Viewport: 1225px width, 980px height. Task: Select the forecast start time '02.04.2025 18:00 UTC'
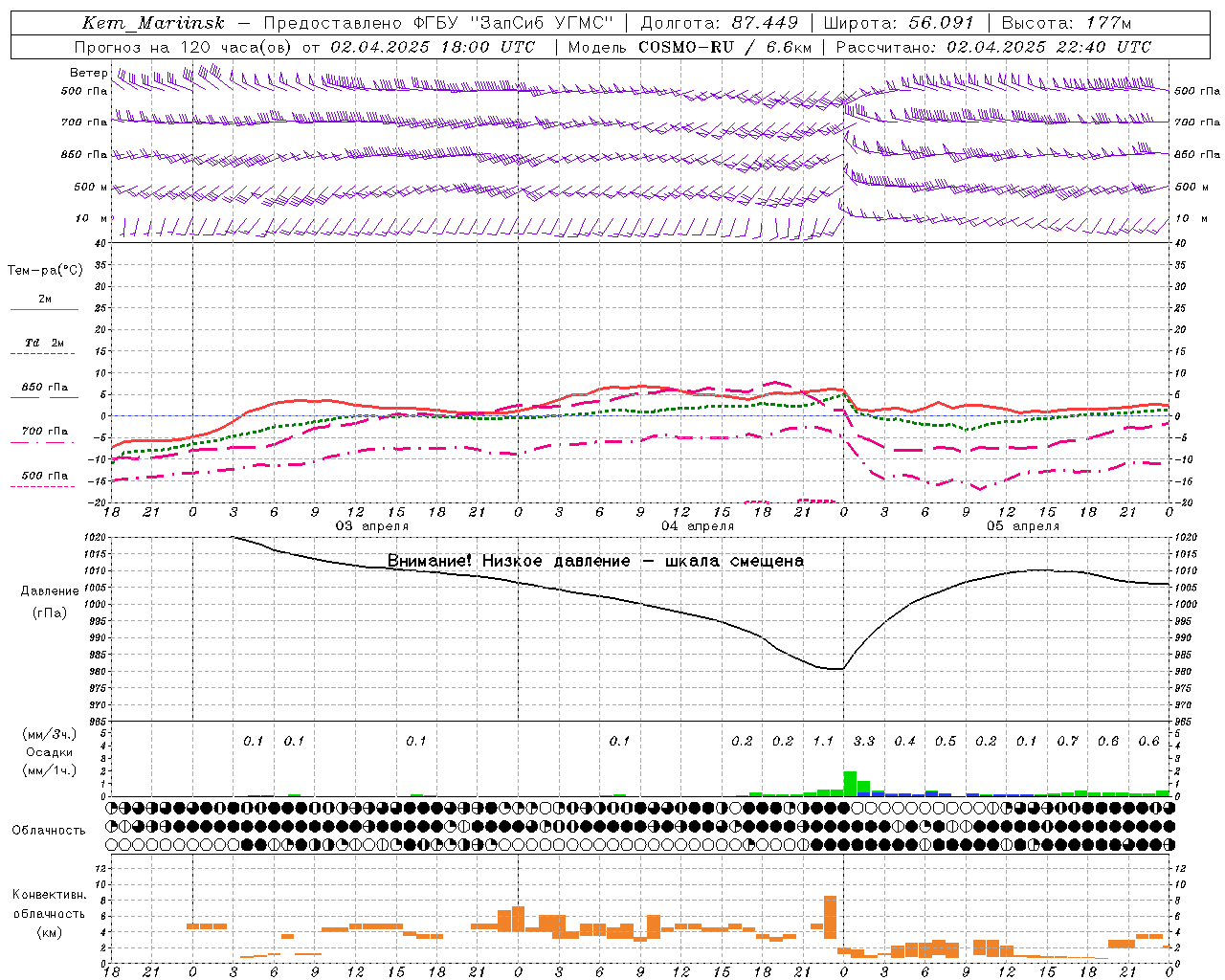433,47
